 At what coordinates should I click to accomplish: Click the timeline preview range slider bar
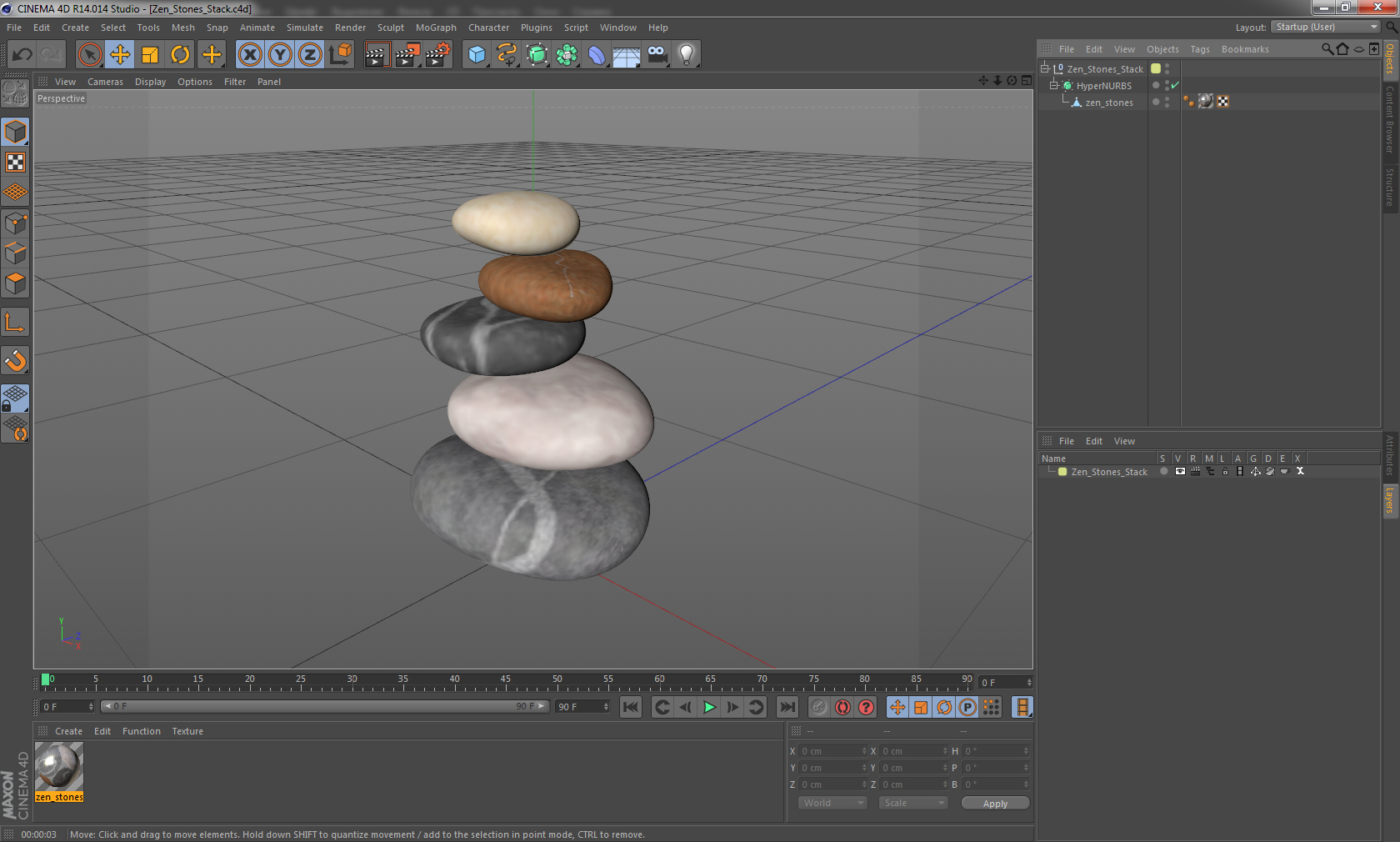click(x=324, y=706)
